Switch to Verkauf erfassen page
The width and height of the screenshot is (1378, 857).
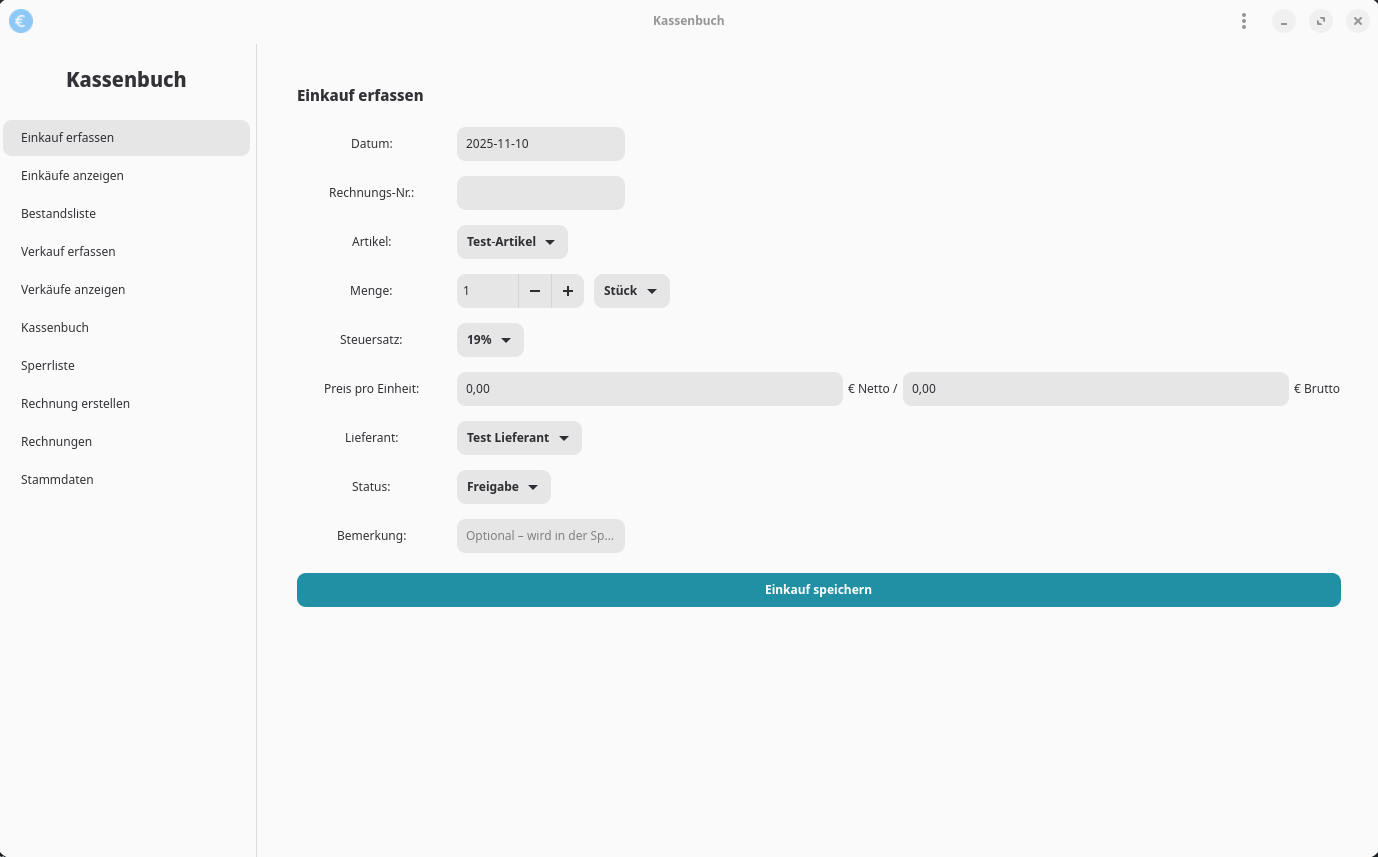click(68, 252)
